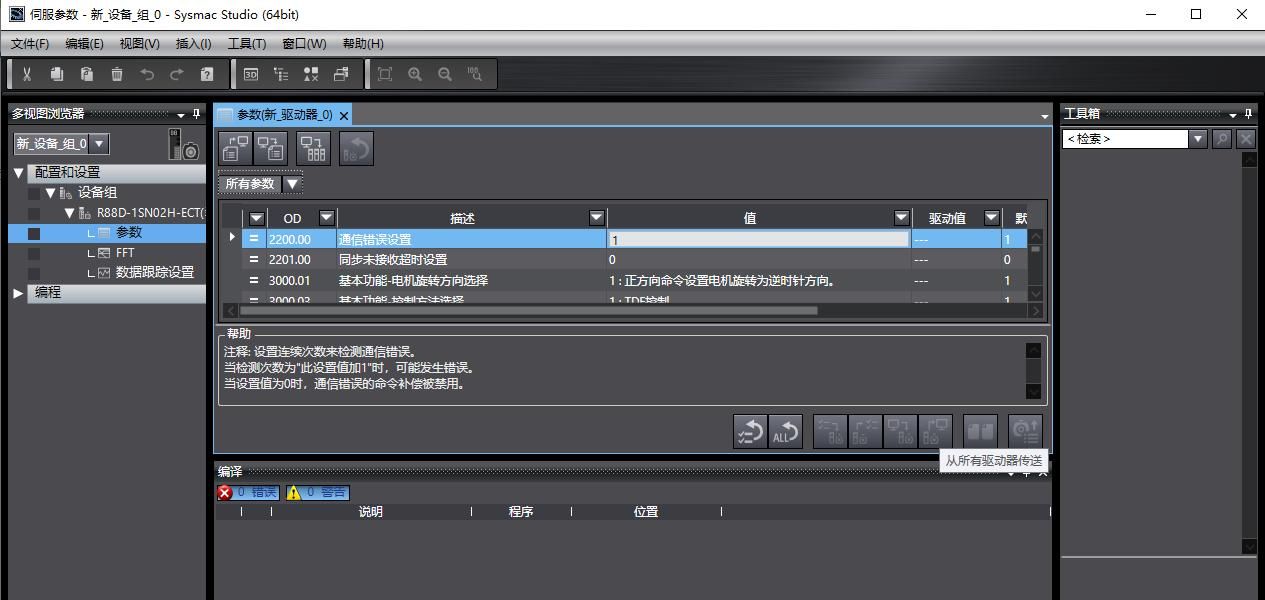Click the two-page compare icon
This screenshot has width=1265, height=600.
click(980, 431)
